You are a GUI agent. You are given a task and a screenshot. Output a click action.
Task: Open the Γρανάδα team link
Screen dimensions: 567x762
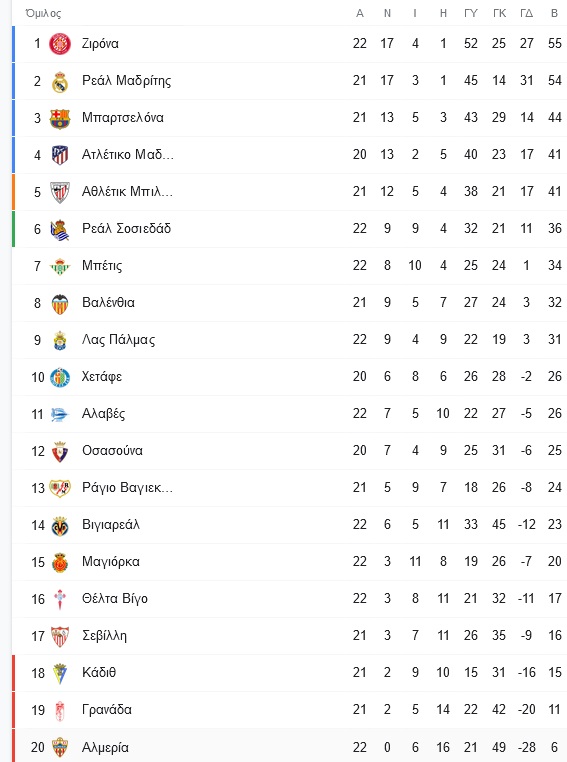pos(107,710)
